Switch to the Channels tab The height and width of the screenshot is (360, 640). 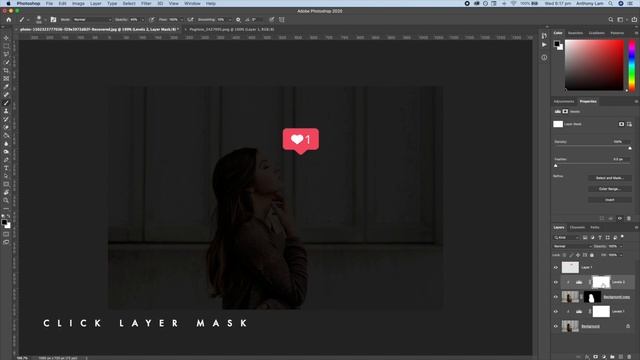(577, 227)
